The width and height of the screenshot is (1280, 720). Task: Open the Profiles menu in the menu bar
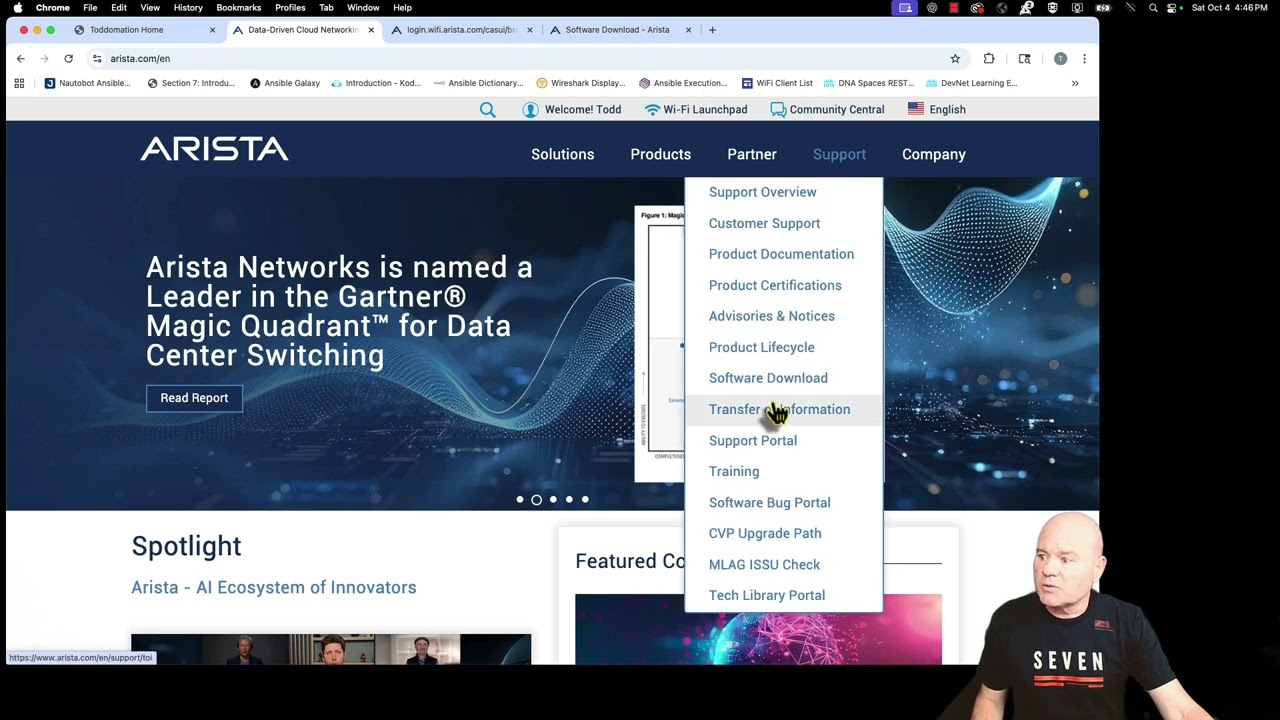coord(290,8)
